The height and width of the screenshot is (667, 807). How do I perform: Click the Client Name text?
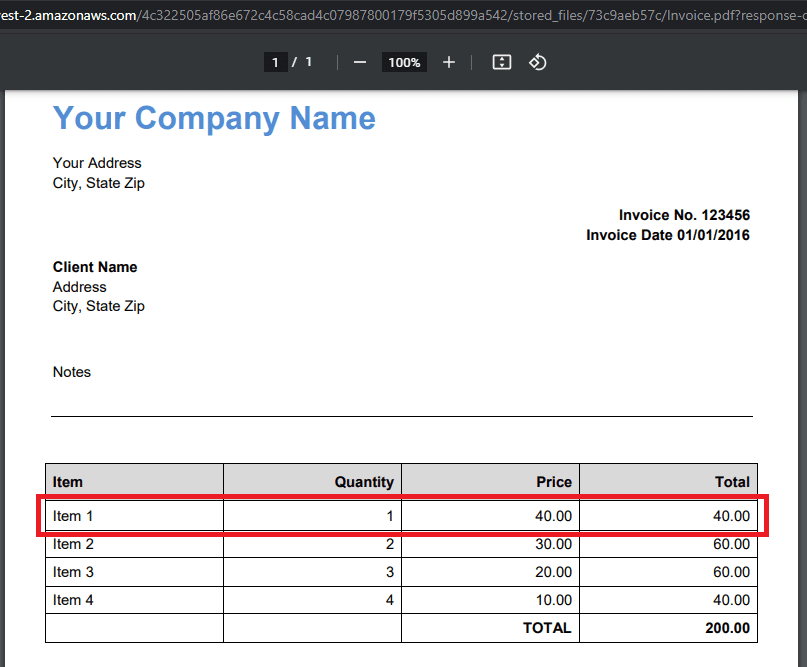coord(95,267)
